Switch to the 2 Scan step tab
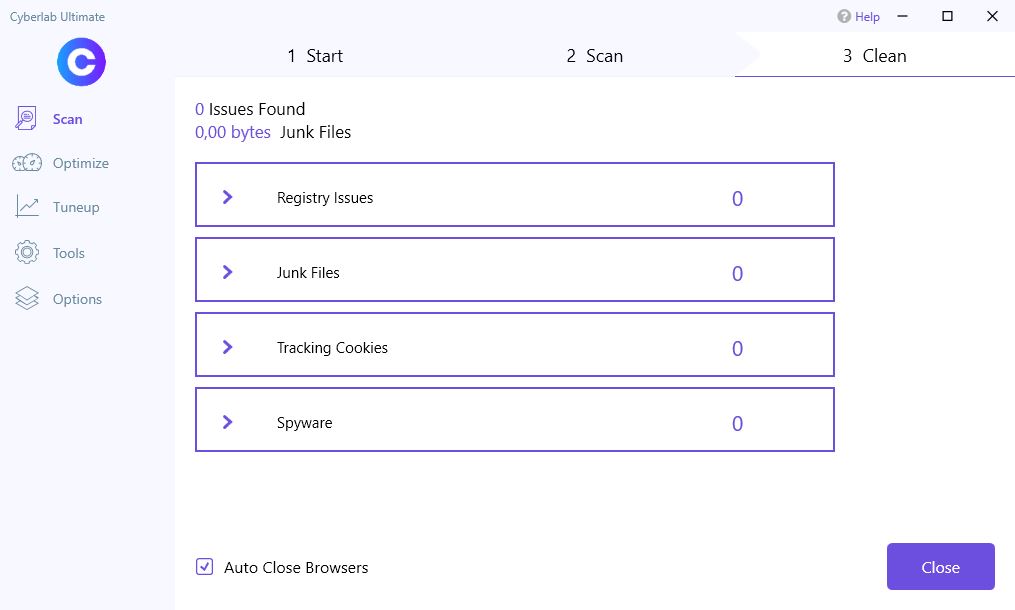This screenshot has height=610, width=1015. (x=594, y=56)
